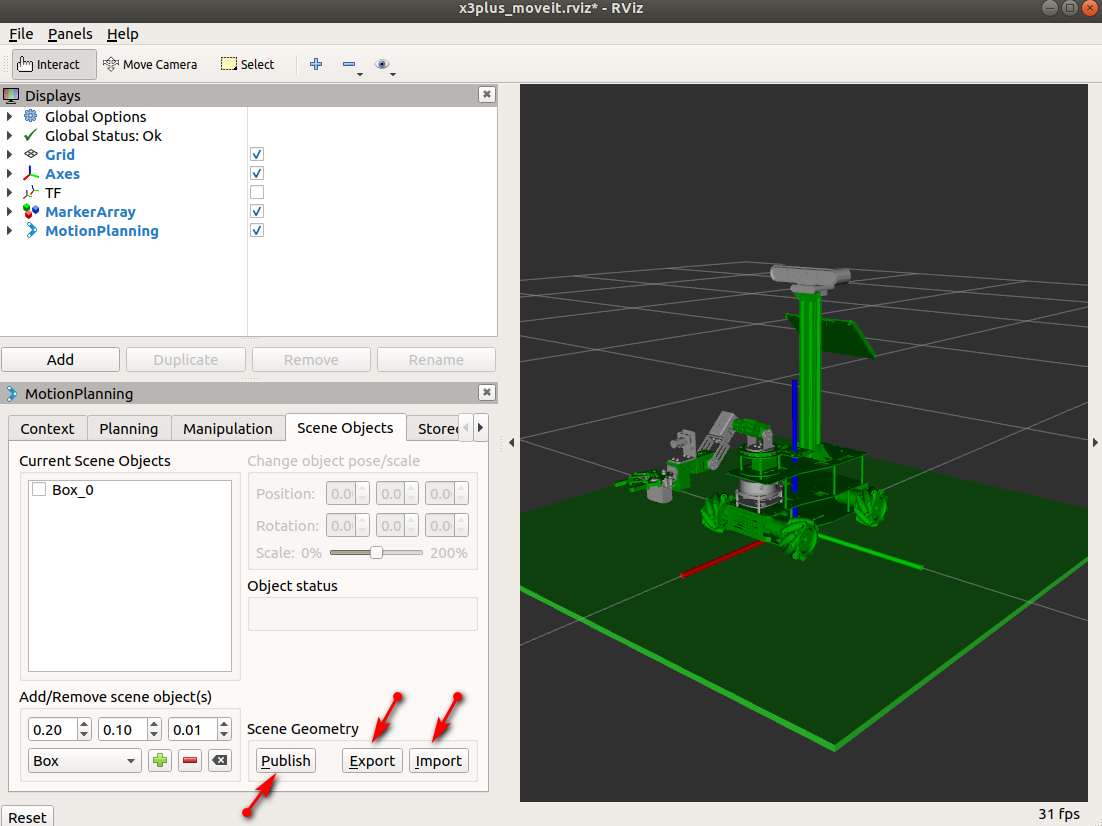Click the blue plus toolbar icon
This screenshot has width=1102, height=826.
(316, 64)
